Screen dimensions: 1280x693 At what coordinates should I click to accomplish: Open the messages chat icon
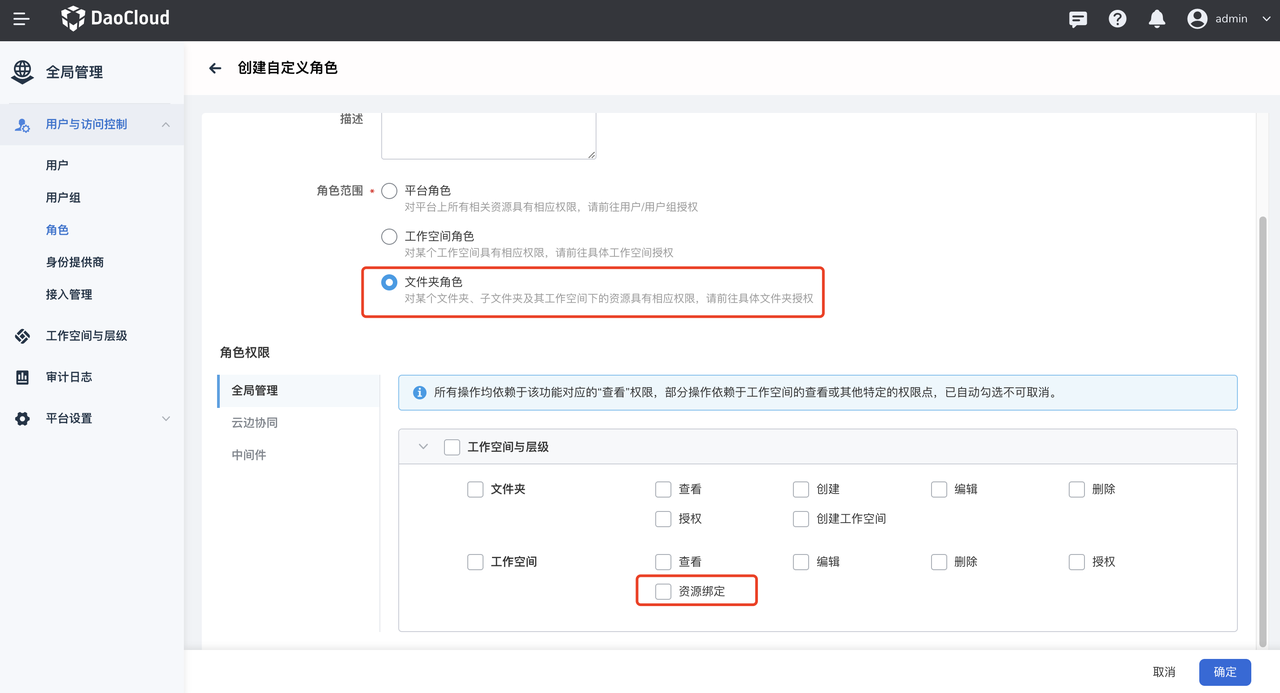[x=1078, y=19]
